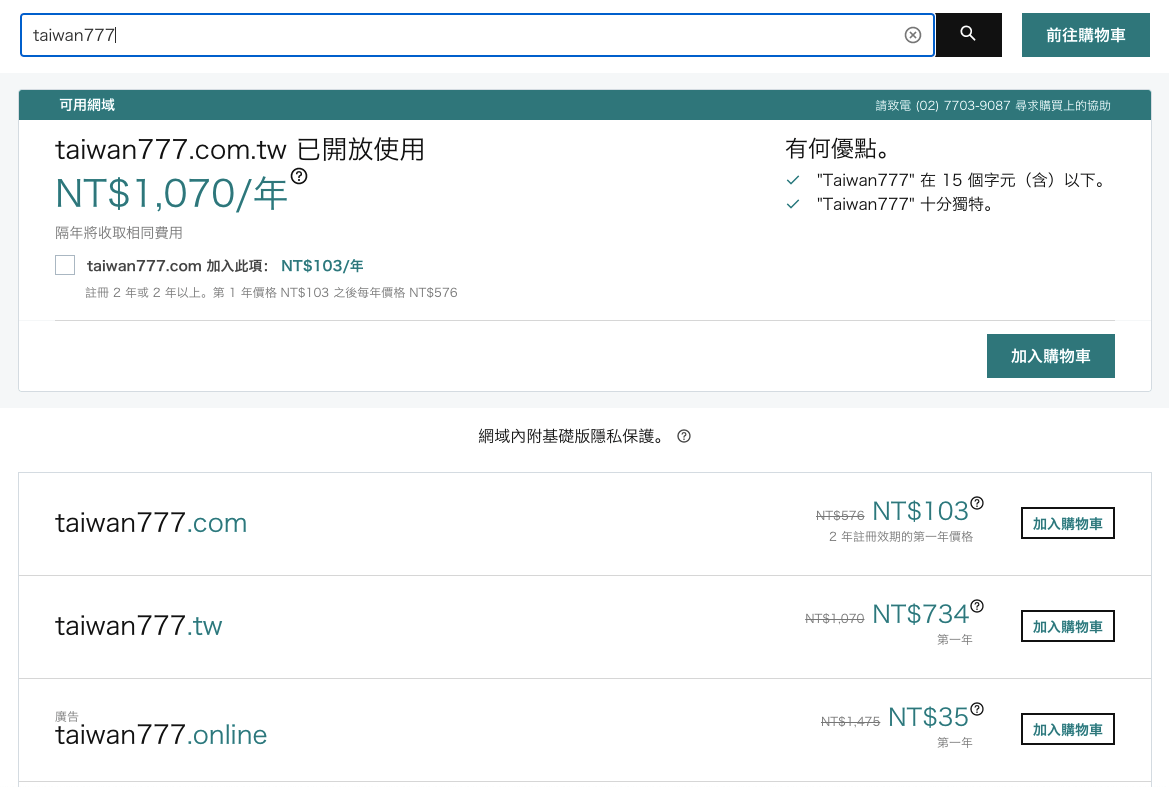Click the 'taiwan777.com.tw 已開放使用' heading

(x=240, y=150)
